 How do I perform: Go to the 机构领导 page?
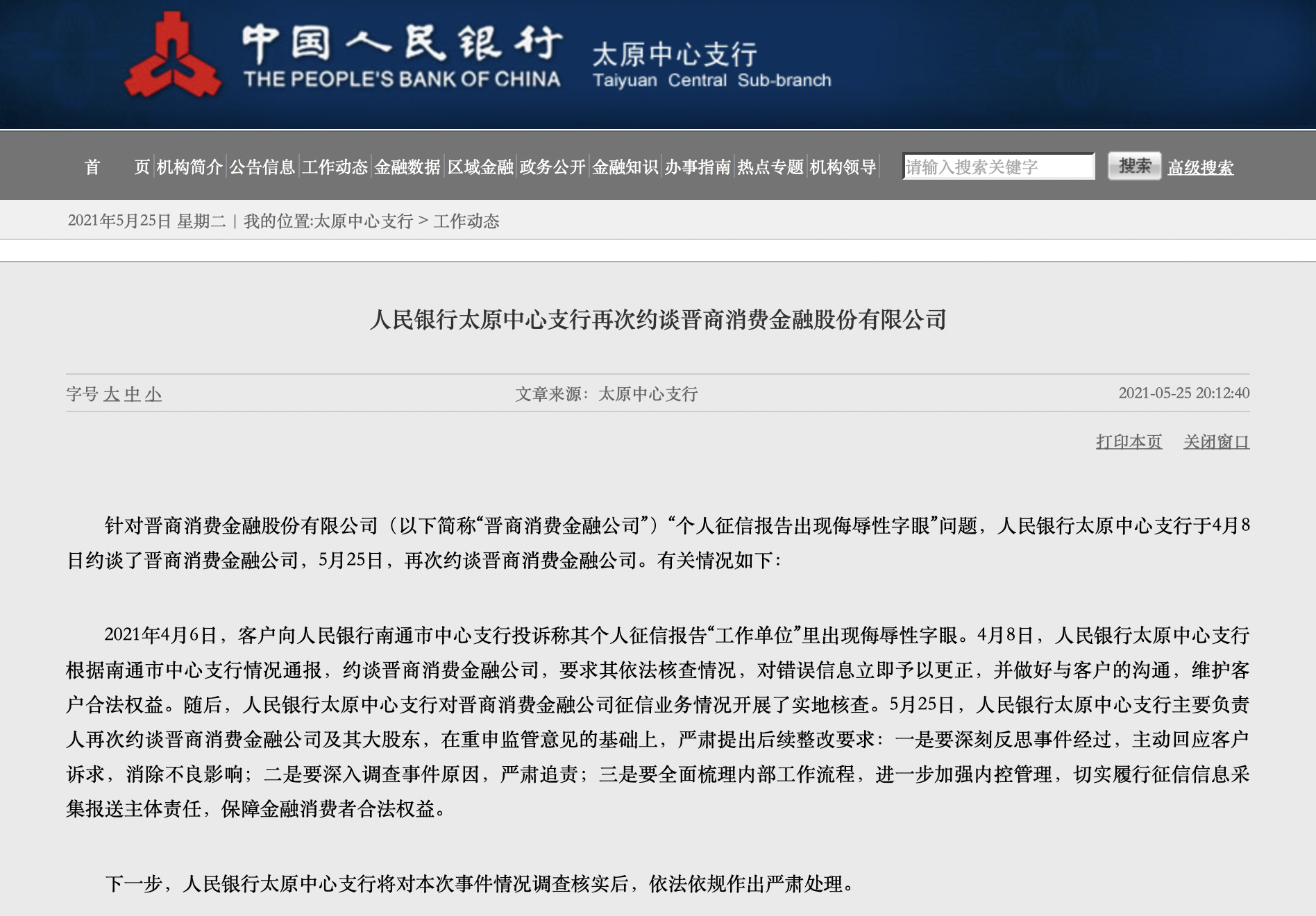tap(843, 167)
